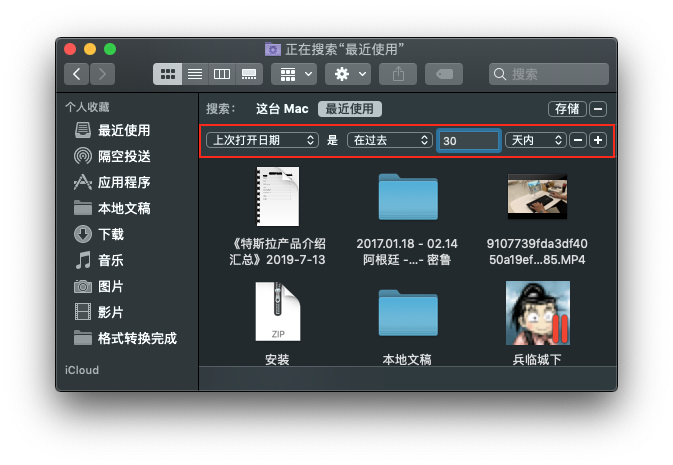Click the number field showing 30
The image size is (673, 465).
[469, 141]
